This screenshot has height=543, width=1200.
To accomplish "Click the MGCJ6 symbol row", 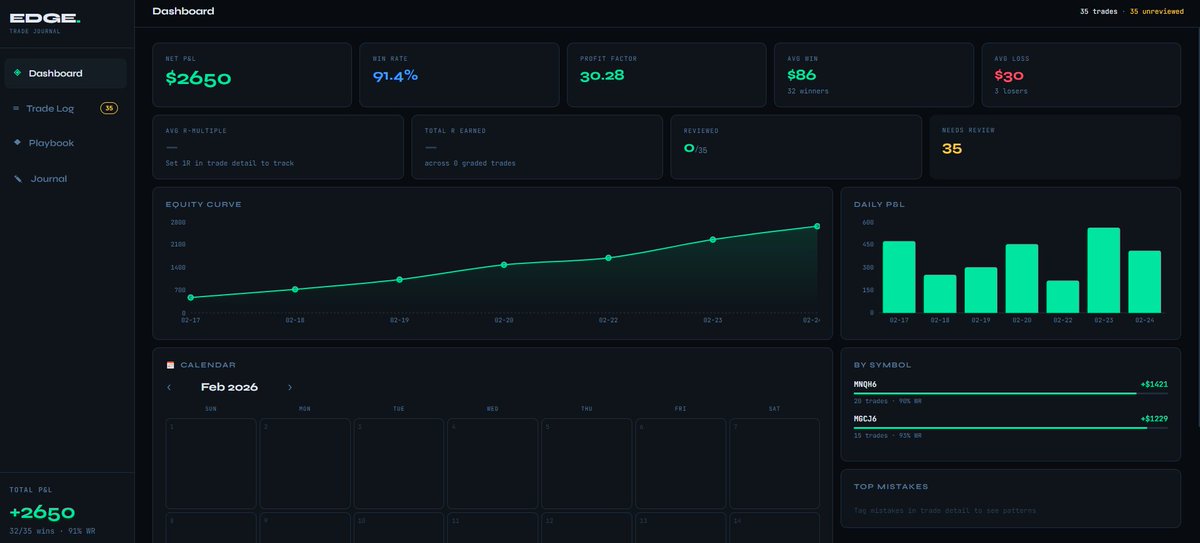I will (1011, 427).
